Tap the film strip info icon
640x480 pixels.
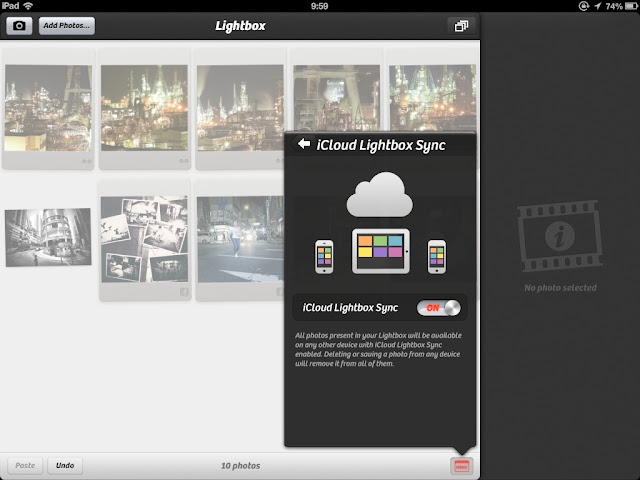(x=560, y=236)
